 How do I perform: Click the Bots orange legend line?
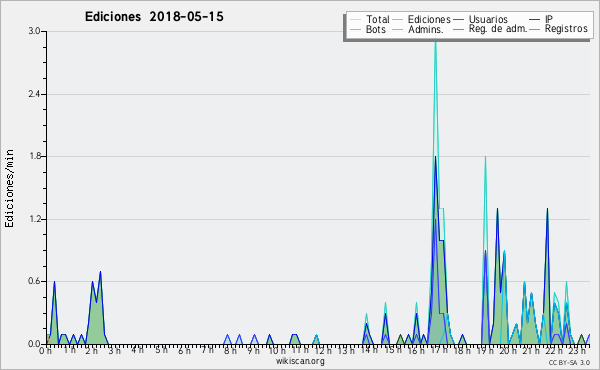click(355, 29)
